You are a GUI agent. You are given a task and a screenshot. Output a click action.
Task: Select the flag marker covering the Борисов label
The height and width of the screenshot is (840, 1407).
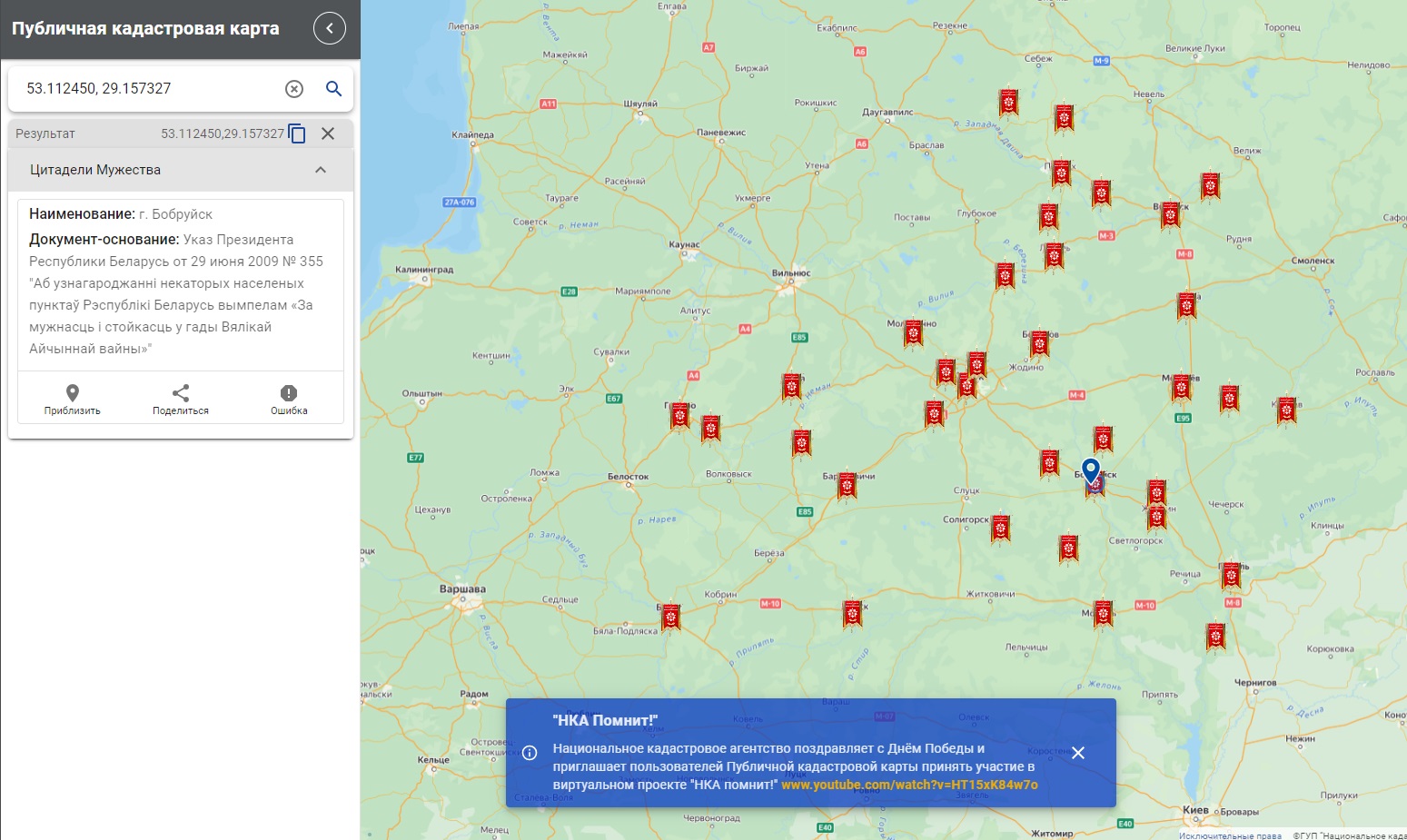point(1040,344)
